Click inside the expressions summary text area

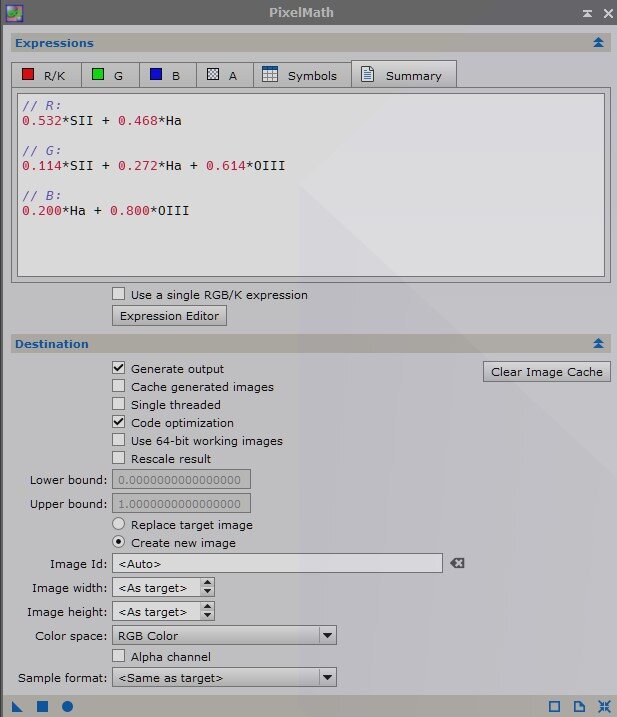coord(311,185)
